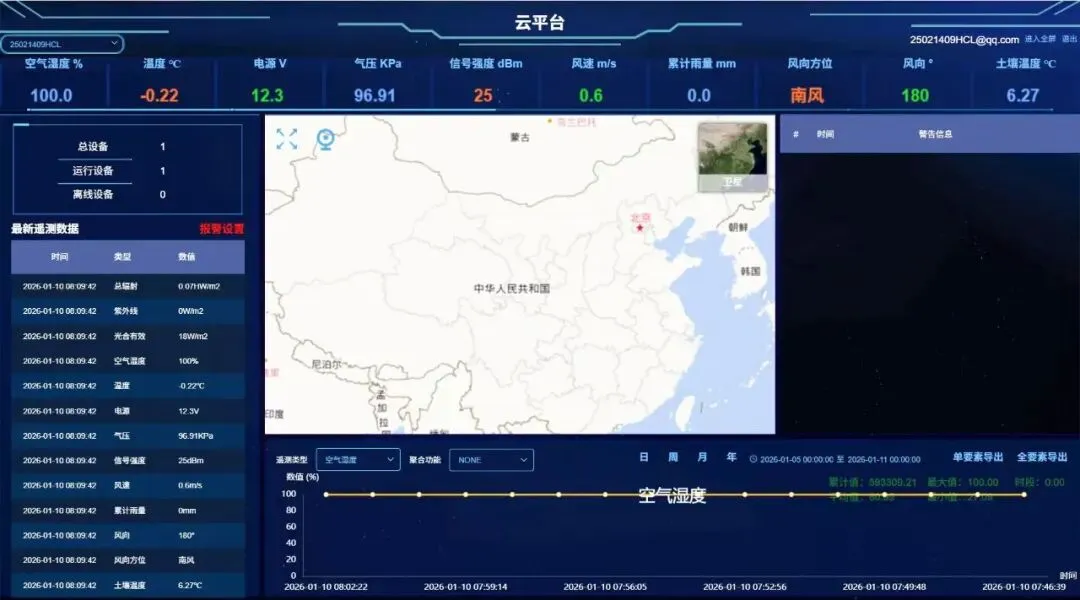Click the 空气湿度 % value 100.0 in top bar
Image resolution: width=1080 pixels, height=600 pixels.
tap(51, 95)
